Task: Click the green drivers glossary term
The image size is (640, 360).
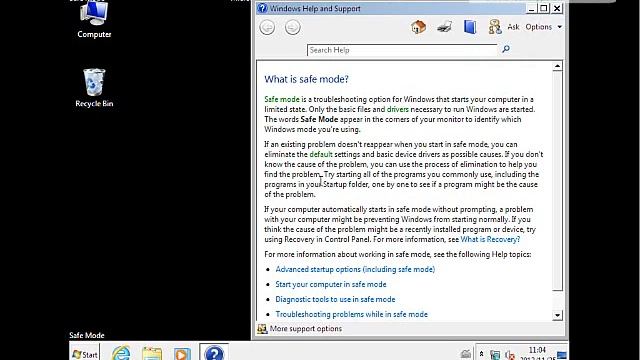Action: [x=398, y=109]
